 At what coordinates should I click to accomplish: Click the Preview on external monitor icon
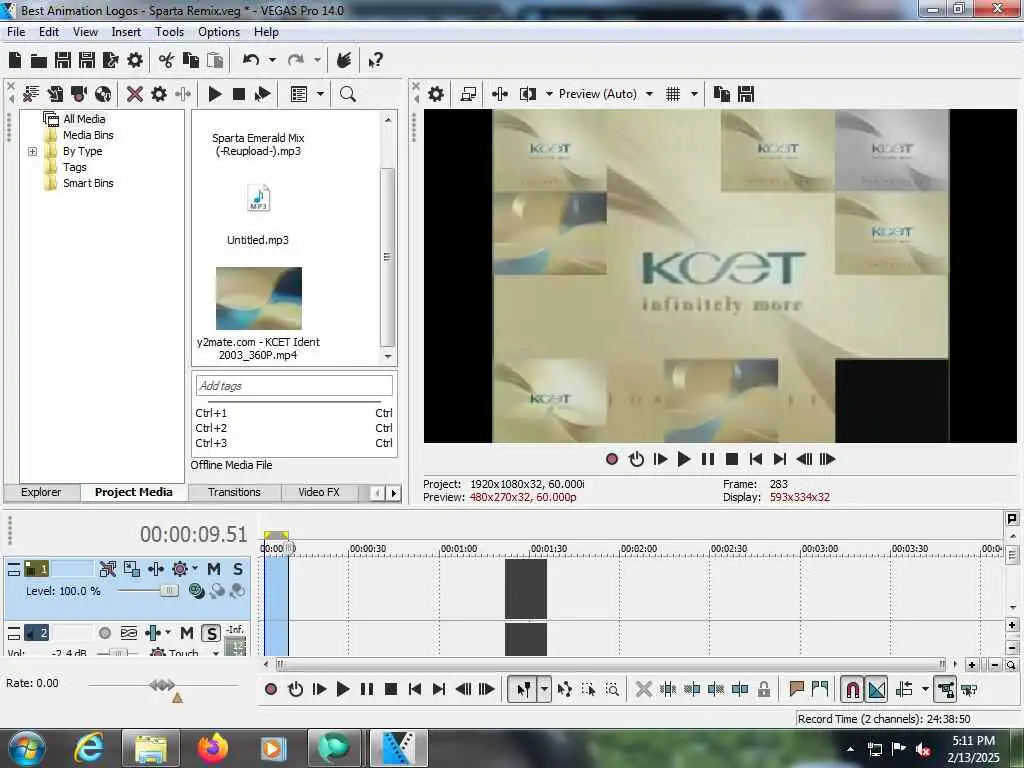pos(468,94)
